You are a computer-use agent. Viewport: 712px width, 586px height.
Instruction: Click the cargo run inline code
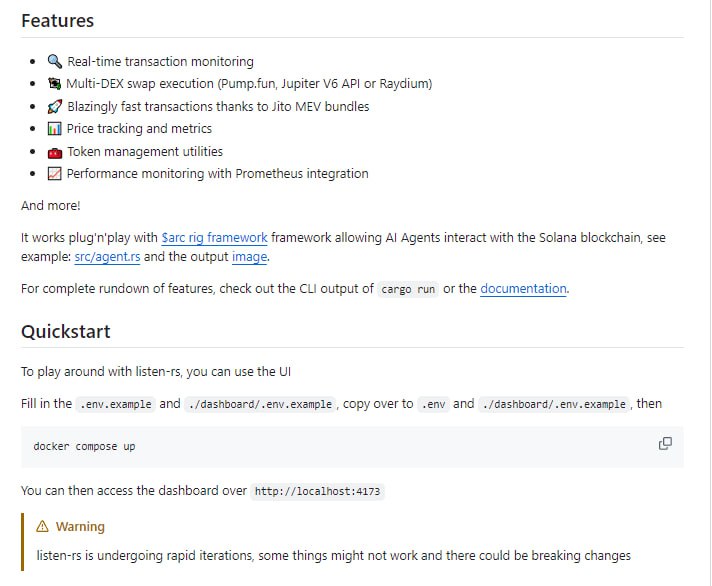pyautogui.click(x=407, y=290)
